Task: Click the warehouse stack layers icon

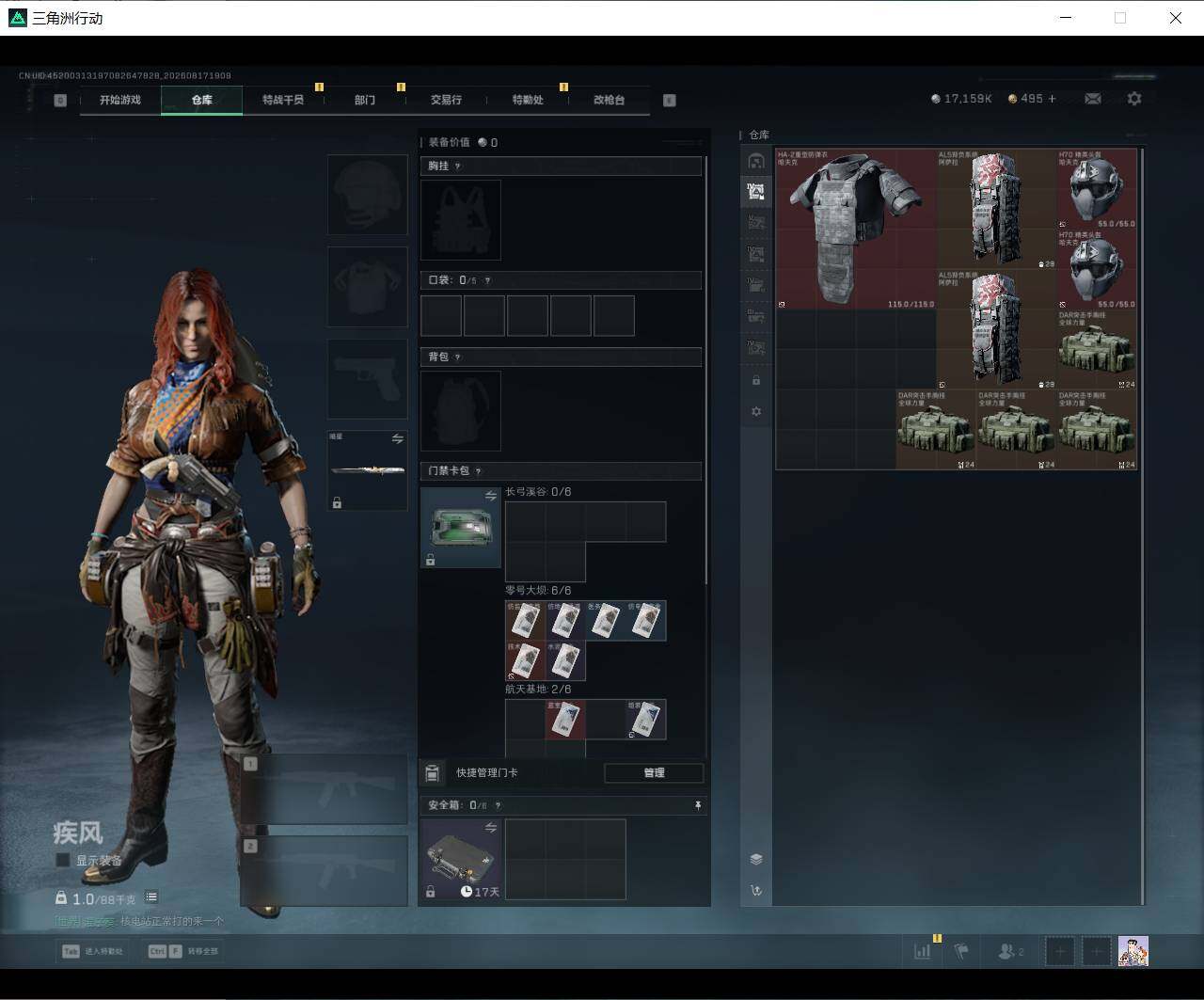Action: pos(756,859)
